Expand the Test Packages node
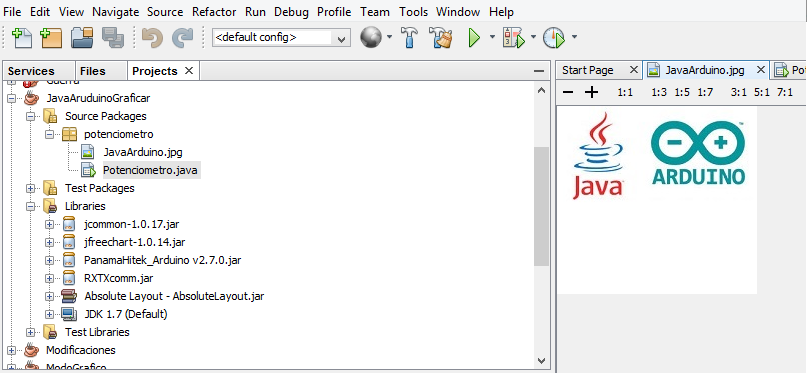 click(30, 188)
